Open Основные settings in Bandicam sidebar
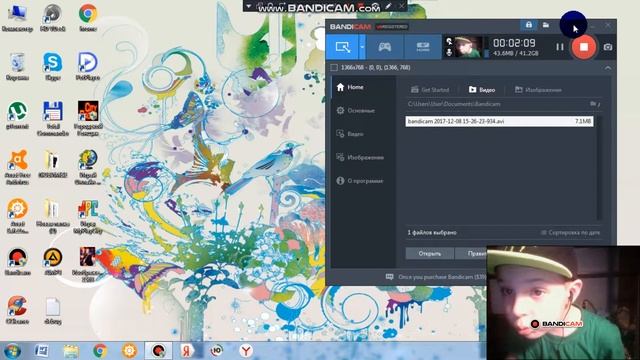 coord(356,110)
